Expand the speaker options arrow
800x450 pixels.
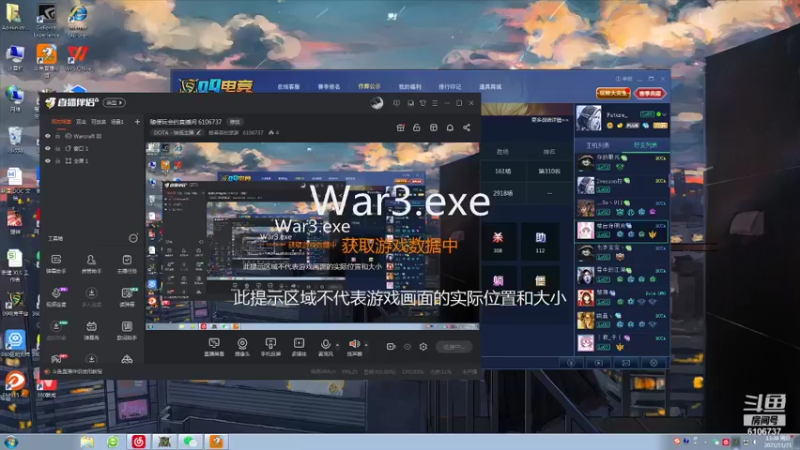(366, 345)
